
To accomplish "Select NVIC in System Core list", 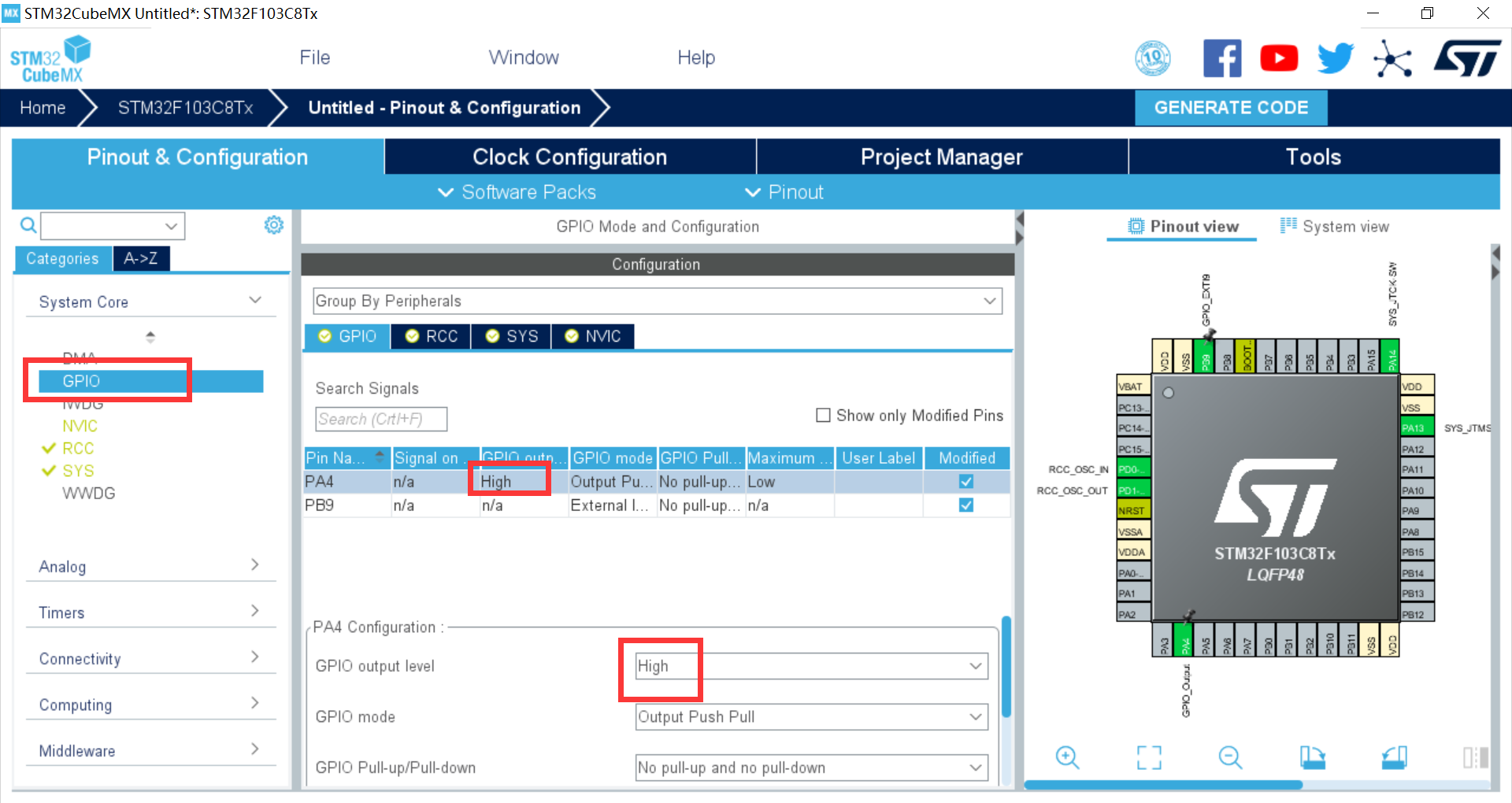I will click(80, 426).
